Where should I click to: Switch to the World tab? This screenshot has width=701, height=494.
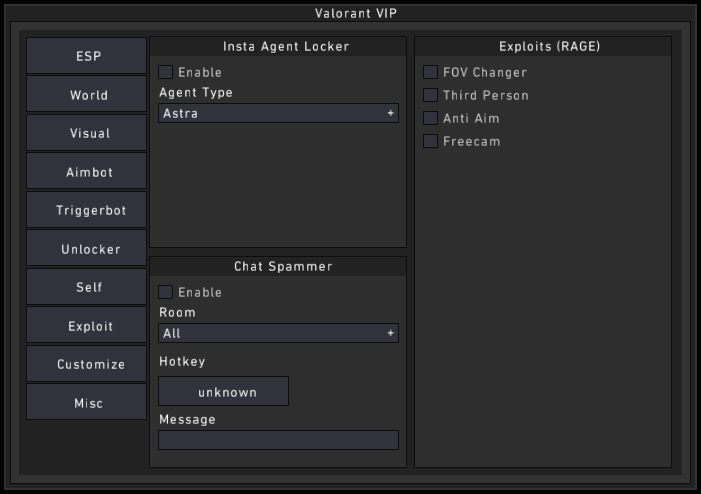(87, 95)
